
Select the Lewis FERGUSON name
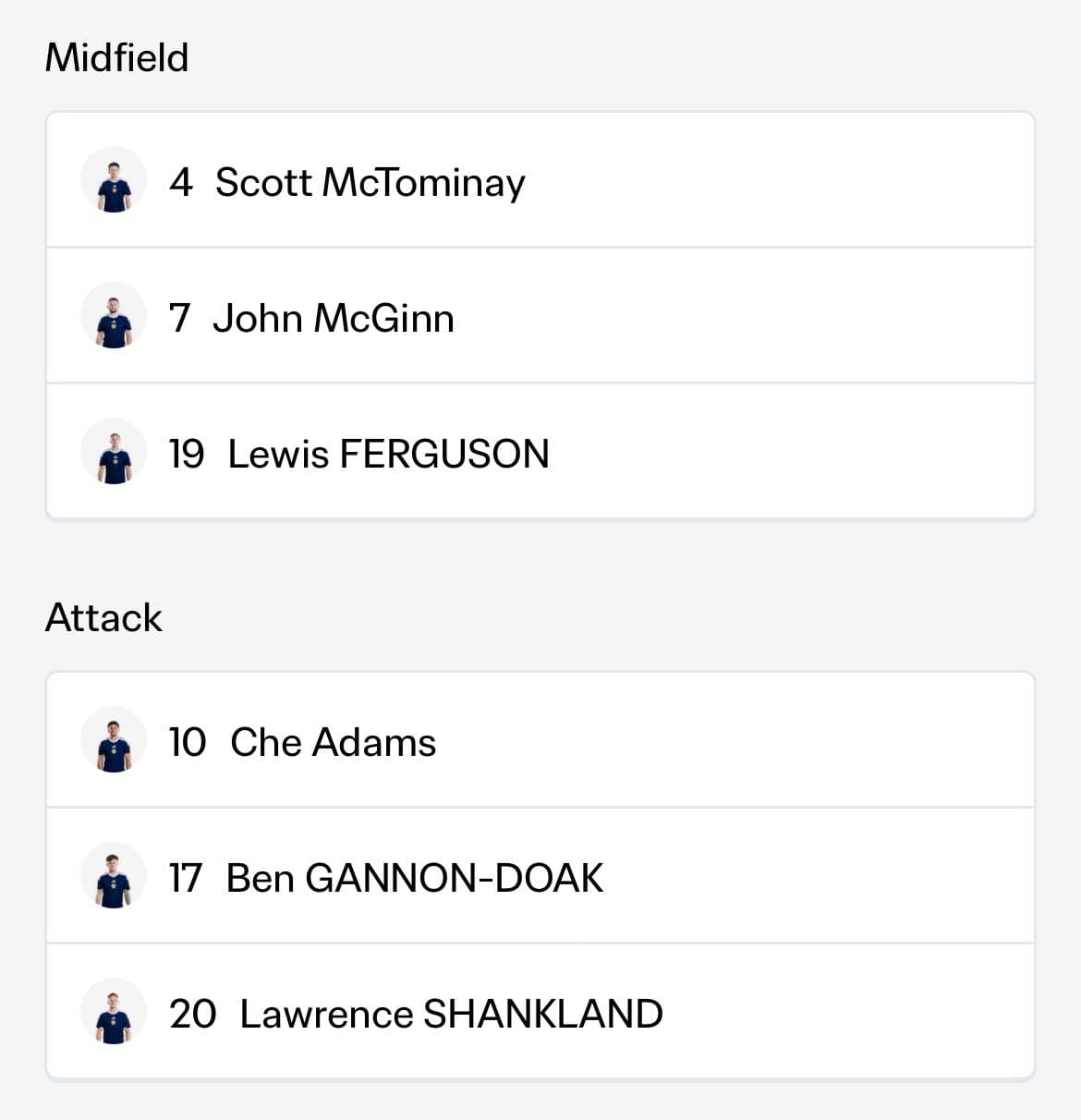pos(389,454)
